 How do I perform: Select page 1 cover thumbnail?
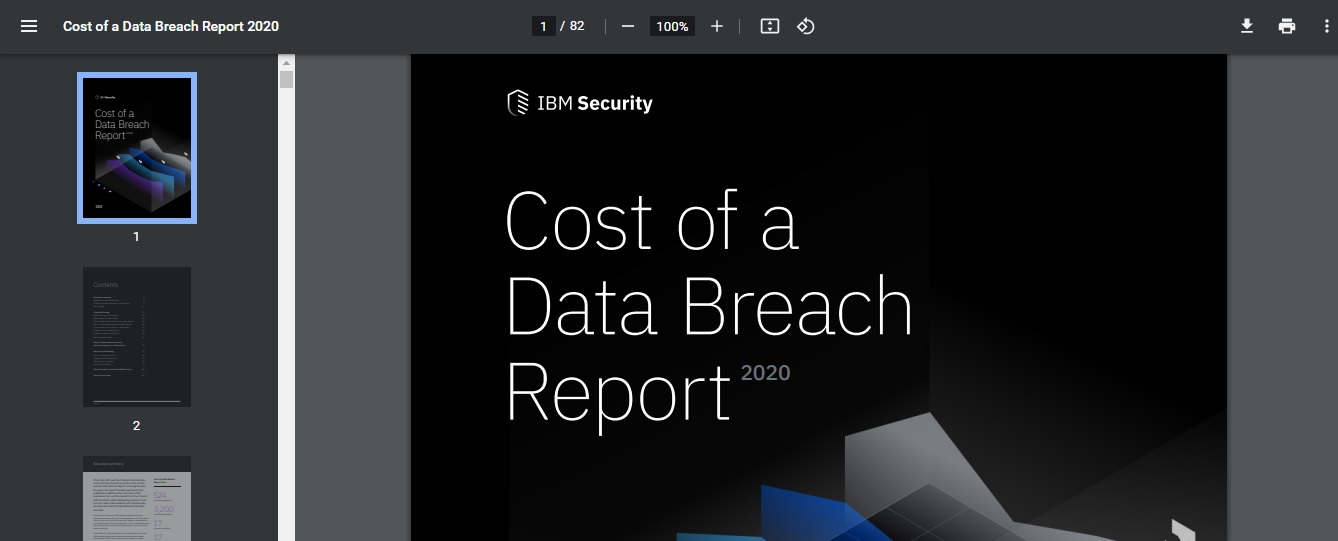tap(137, 148)
